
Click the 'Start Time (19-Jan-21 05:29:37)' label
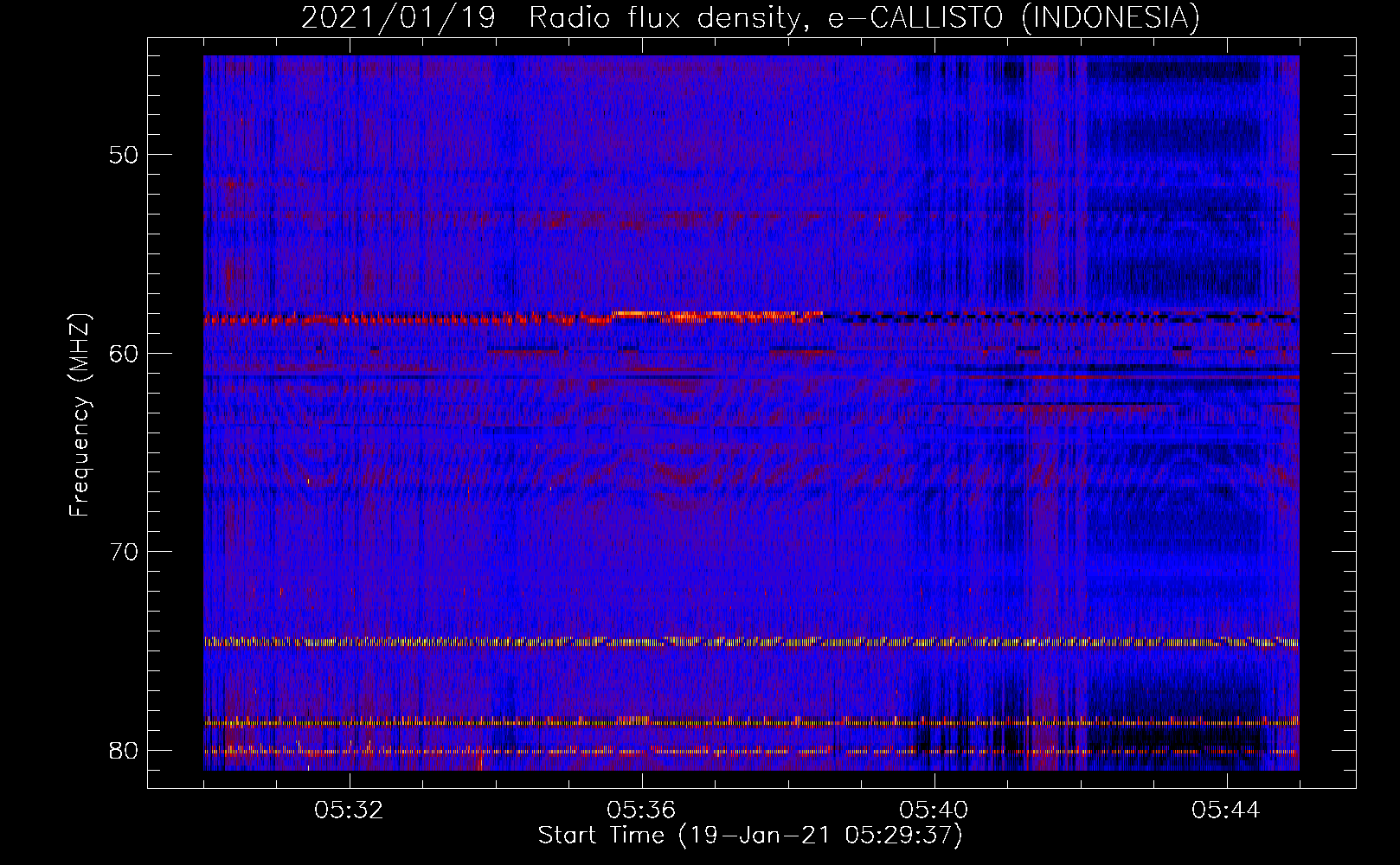(x=750, y=836)
